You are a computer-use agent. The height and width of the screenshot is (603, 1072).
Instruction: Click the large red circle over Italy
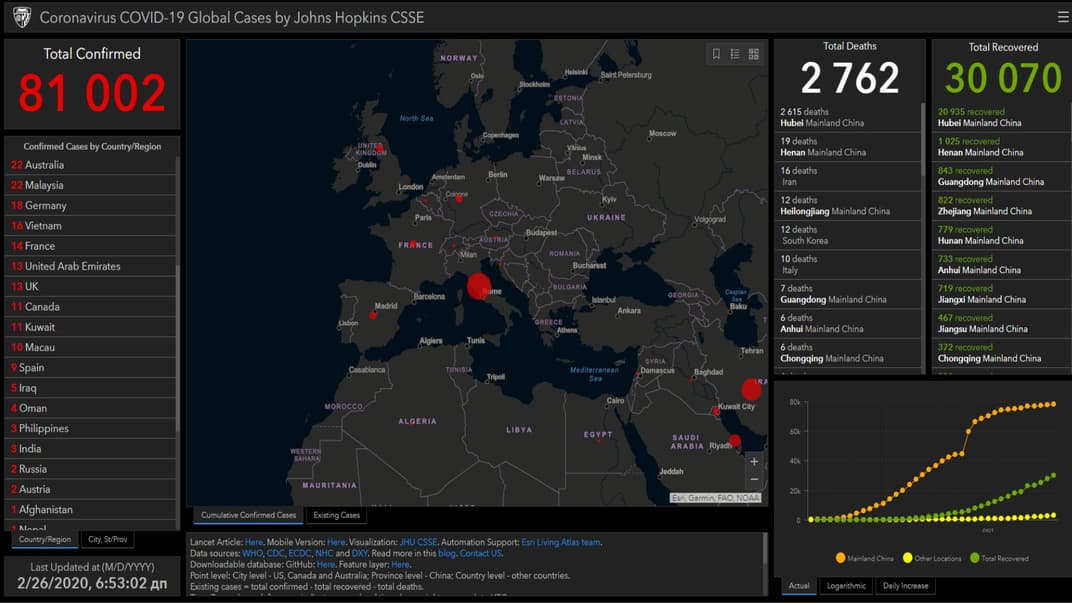coord(479,286)
